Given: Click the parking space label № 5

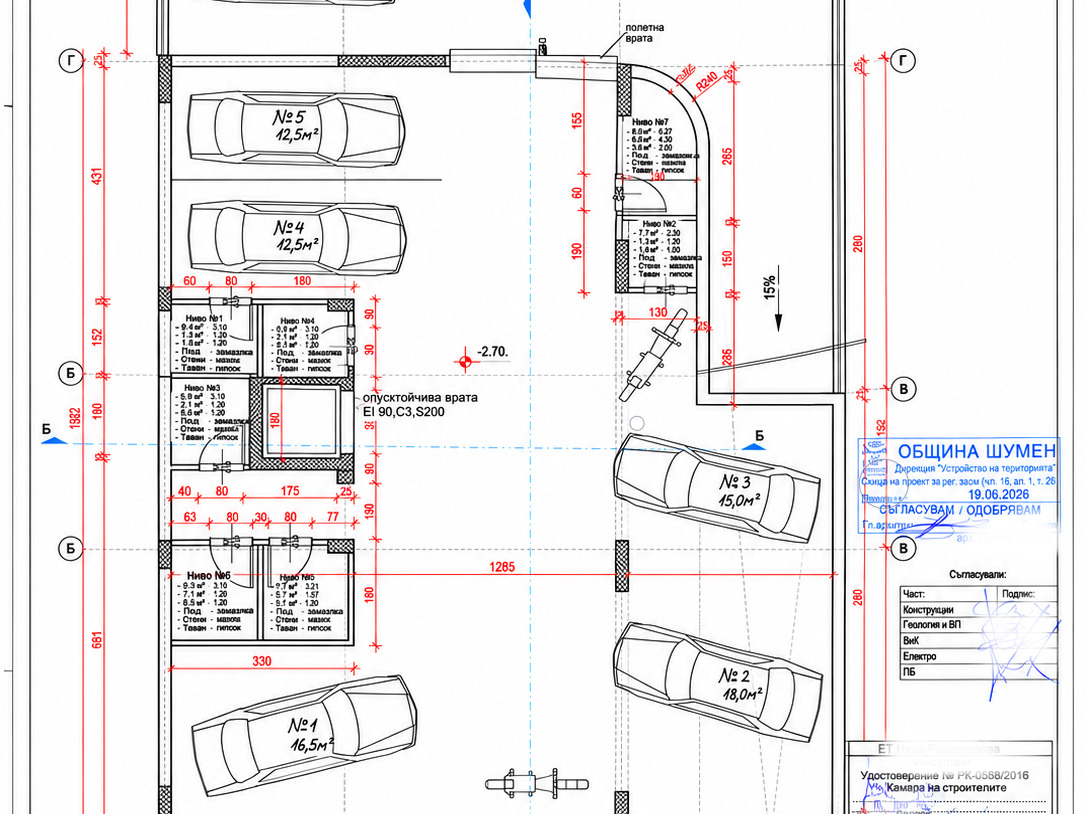Looking at the screenshot, I should coord(298,125).
